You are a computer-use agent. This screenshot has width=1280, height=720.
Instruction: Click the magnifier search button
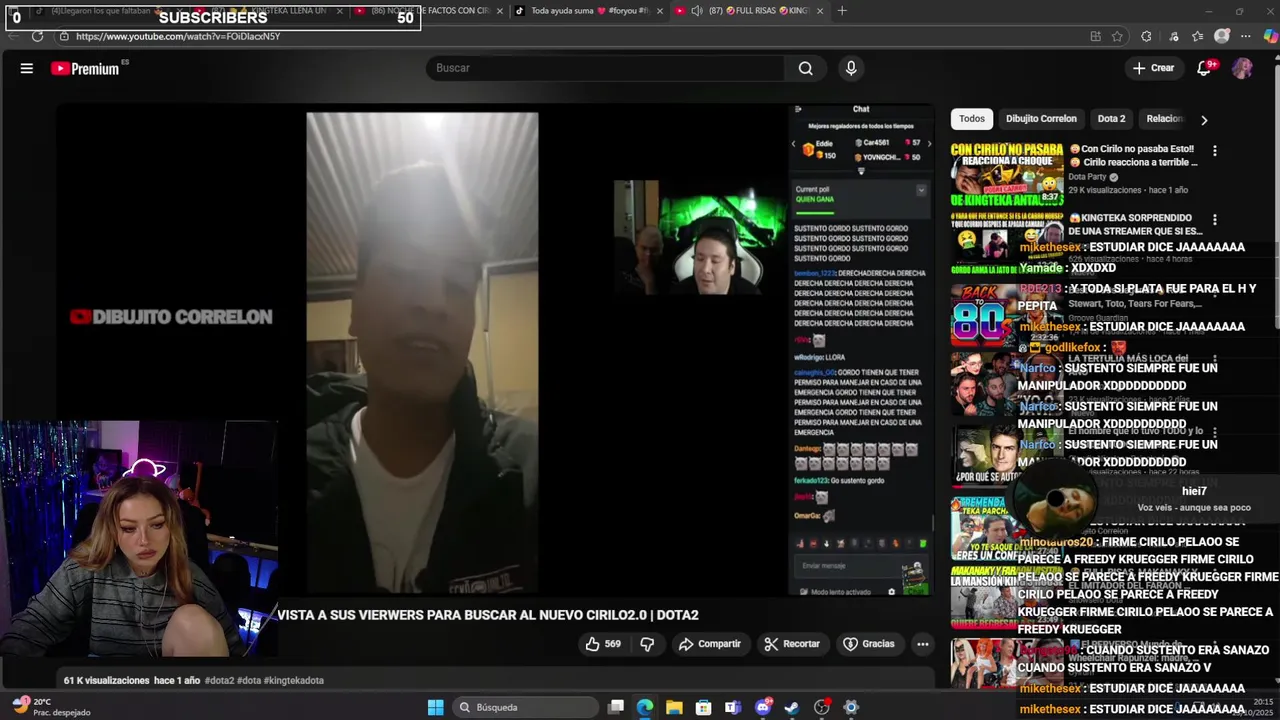[805, 68]
